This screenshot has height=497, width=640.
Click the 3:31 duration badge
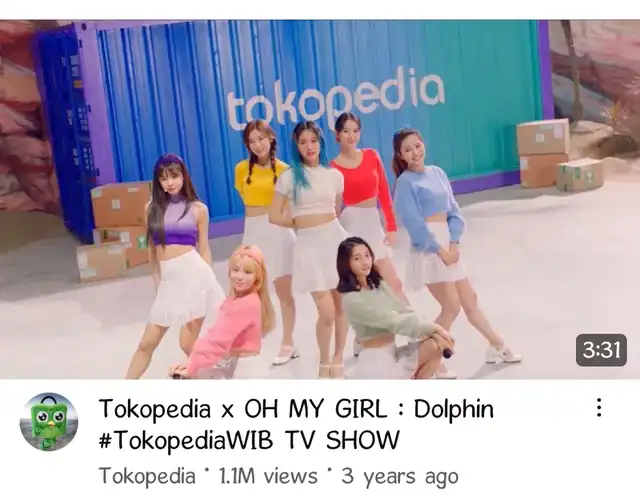[601, 350]
